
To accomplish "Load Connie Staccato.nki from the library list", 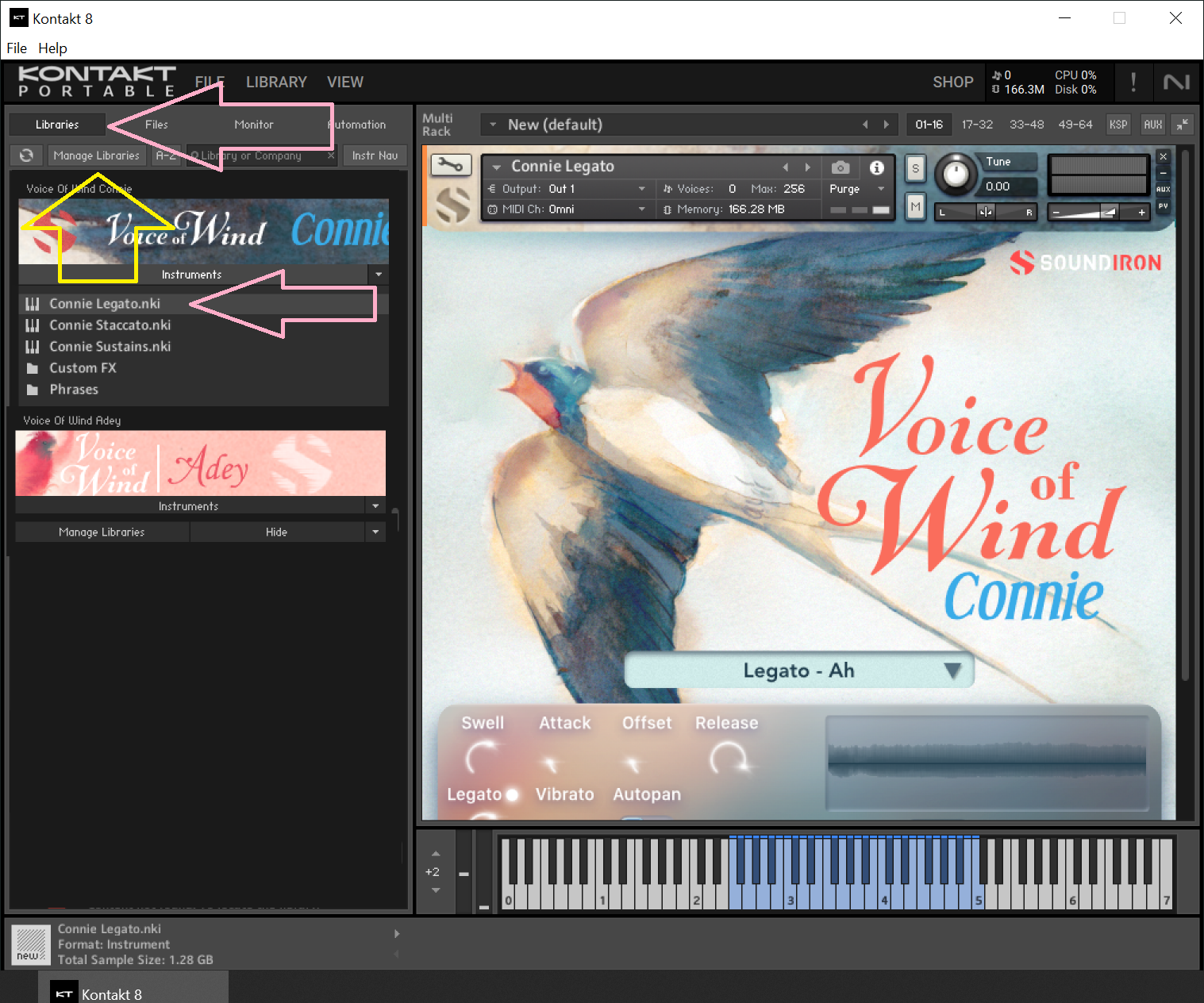I will tap(110, 325).
